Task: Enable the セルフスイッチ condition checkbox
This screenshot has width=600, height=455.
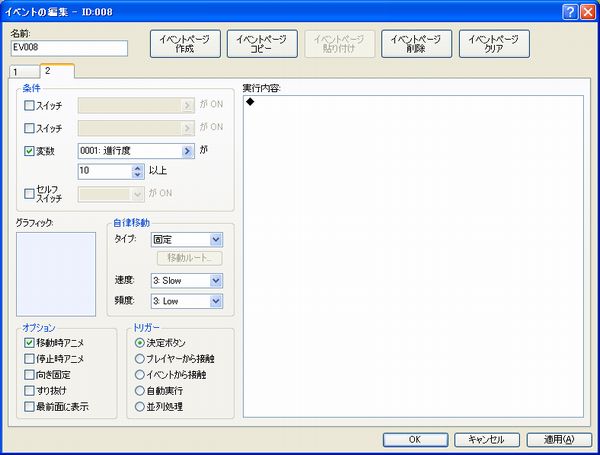Action: click(29, 194)
